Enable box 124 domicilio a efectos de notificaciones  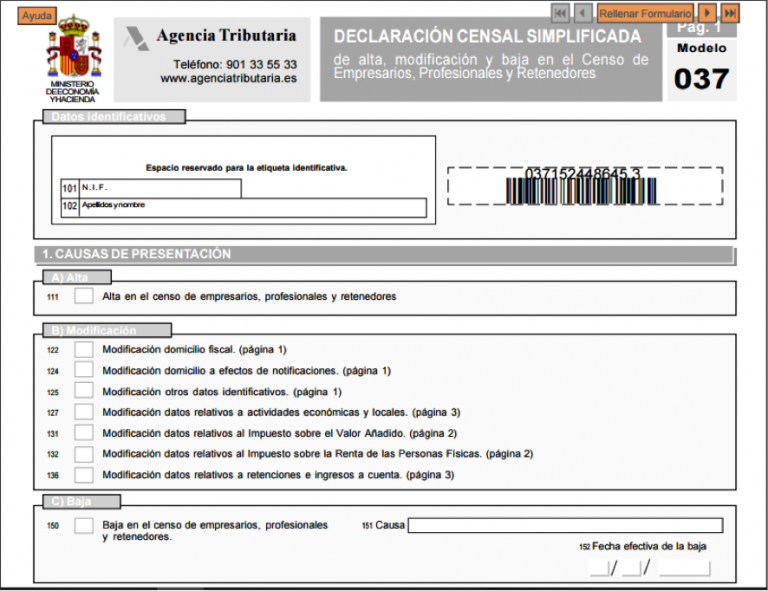tap(84, 370)
